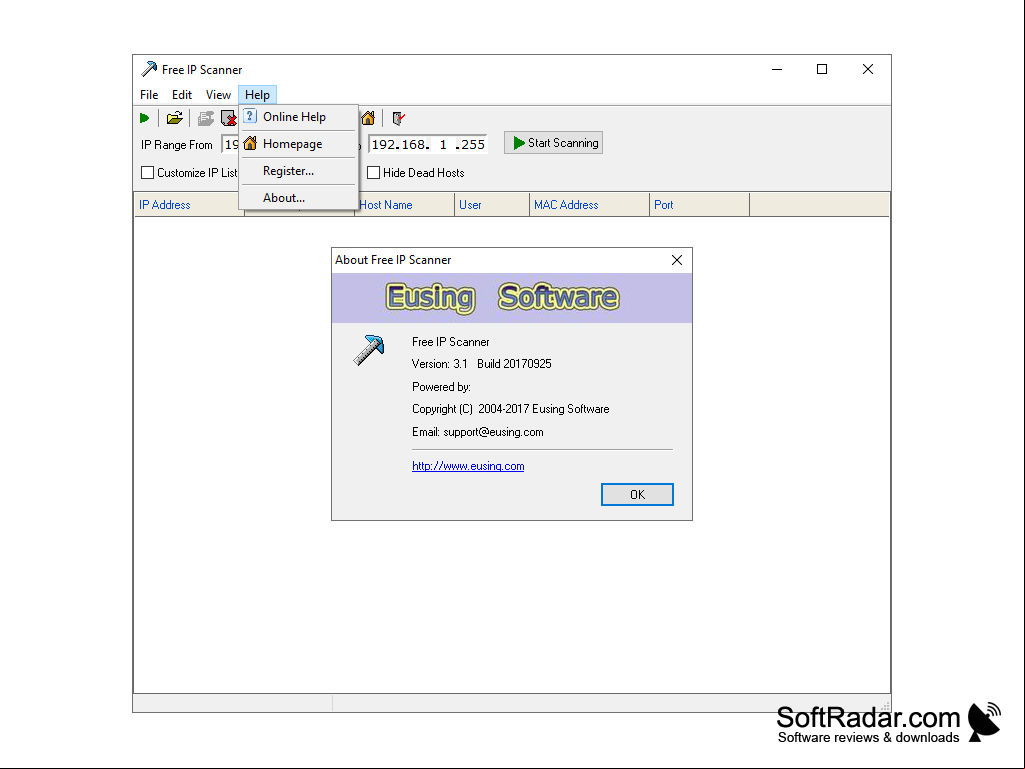Toggle Hide Dead Hosts checkbox
The height and width of the screenshot is (769, 1025).
click(x=373, y=173)
